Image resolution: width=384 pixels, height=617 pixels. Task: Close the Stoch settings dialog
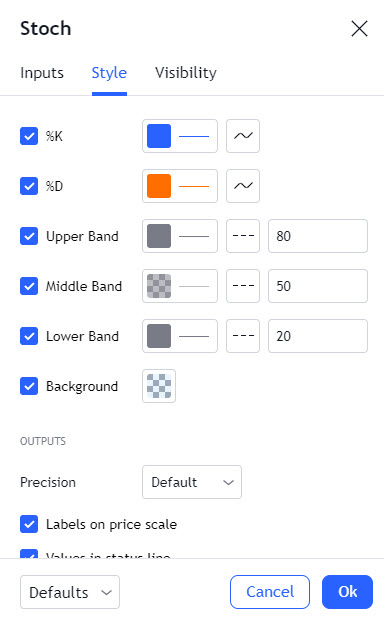point(359,29)
